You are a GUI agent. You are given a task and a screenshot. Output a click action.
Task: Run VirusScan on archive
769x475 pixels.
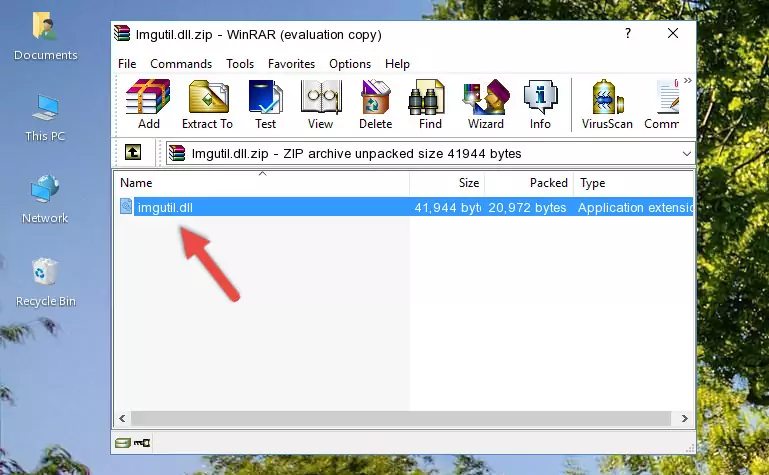coord(607,104)
